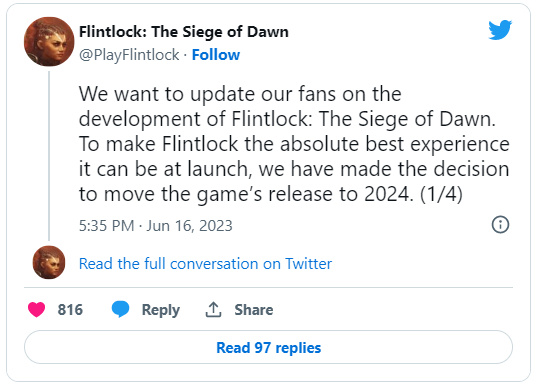538x387 pixels.
Task: Click the share upload arrow icon
Action: click(213, 309)
